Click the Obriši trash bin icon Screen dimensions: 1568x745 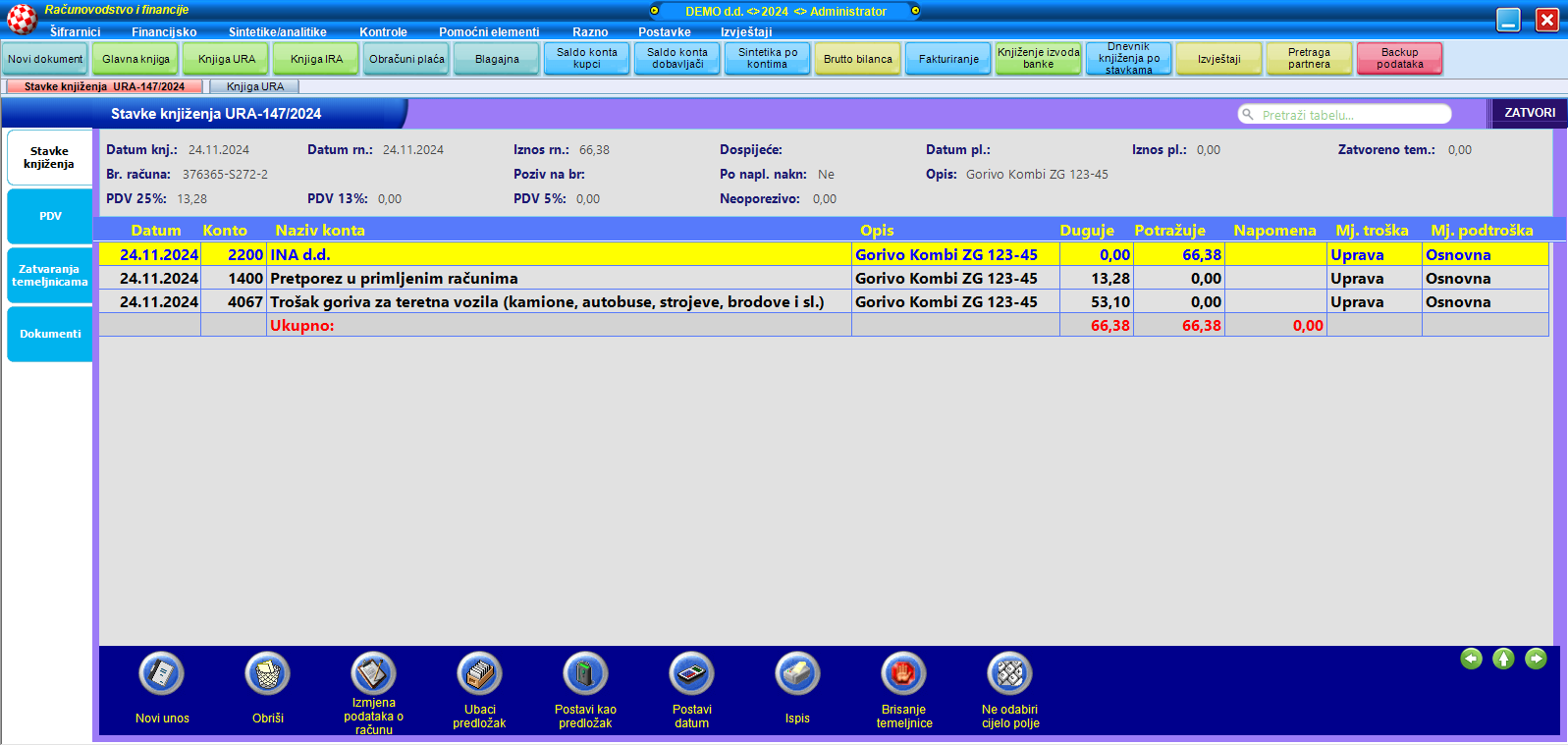coord(268,674)
